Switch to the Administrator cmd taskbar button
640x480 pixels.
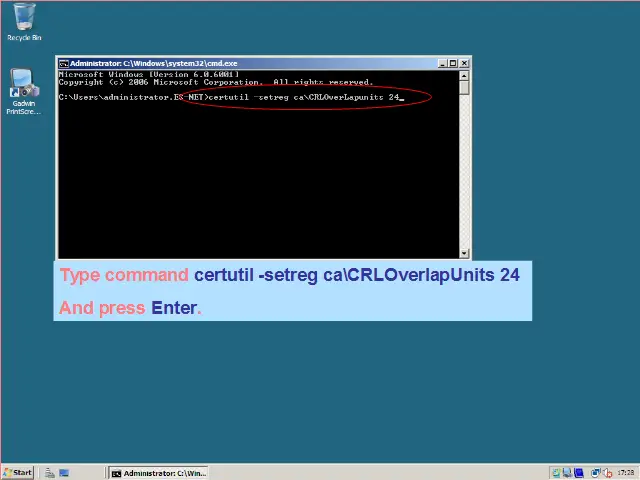click(158, 473)
